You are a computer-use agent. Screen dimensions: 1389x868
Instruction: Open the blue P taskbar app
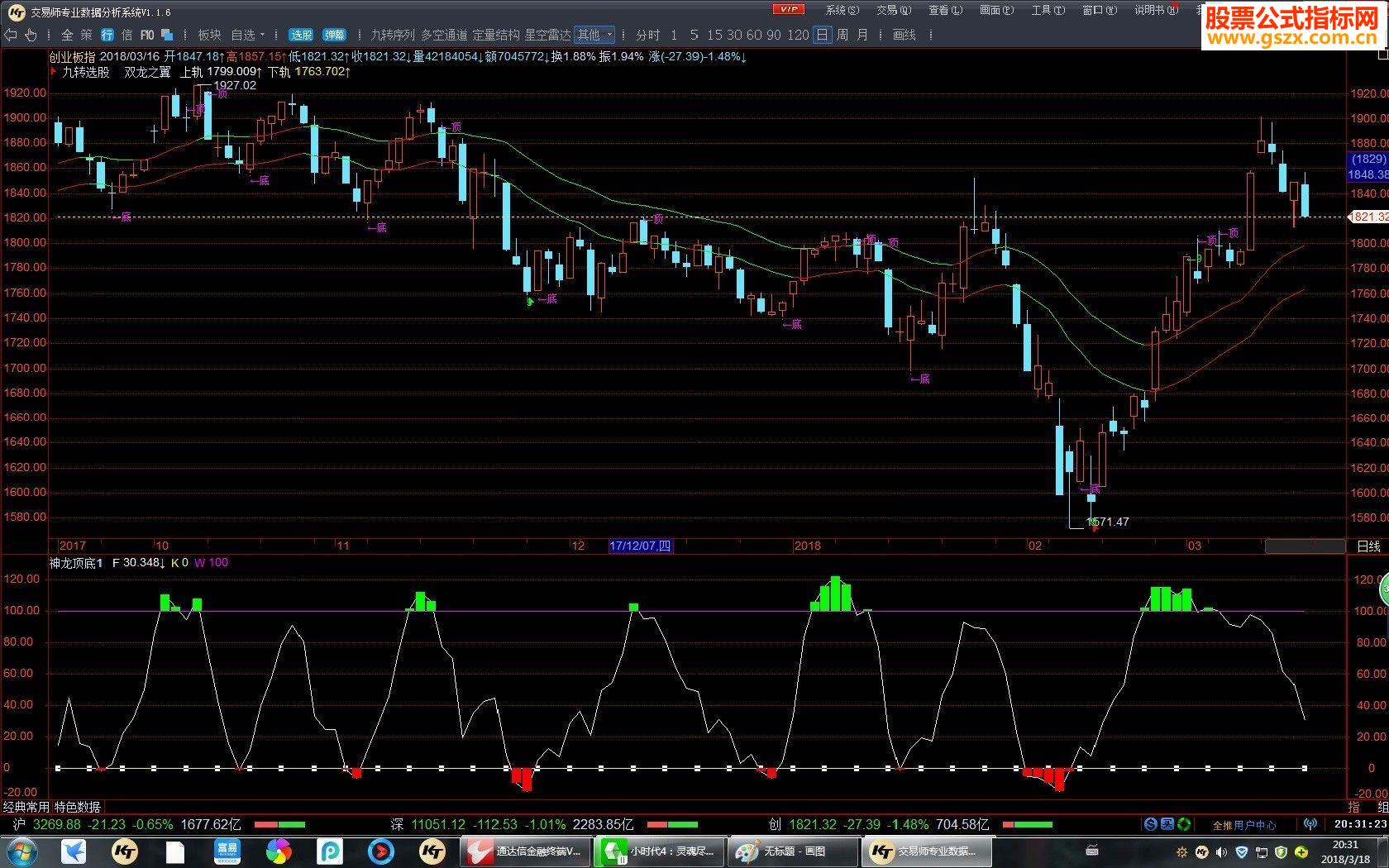(x=330, y=851)
